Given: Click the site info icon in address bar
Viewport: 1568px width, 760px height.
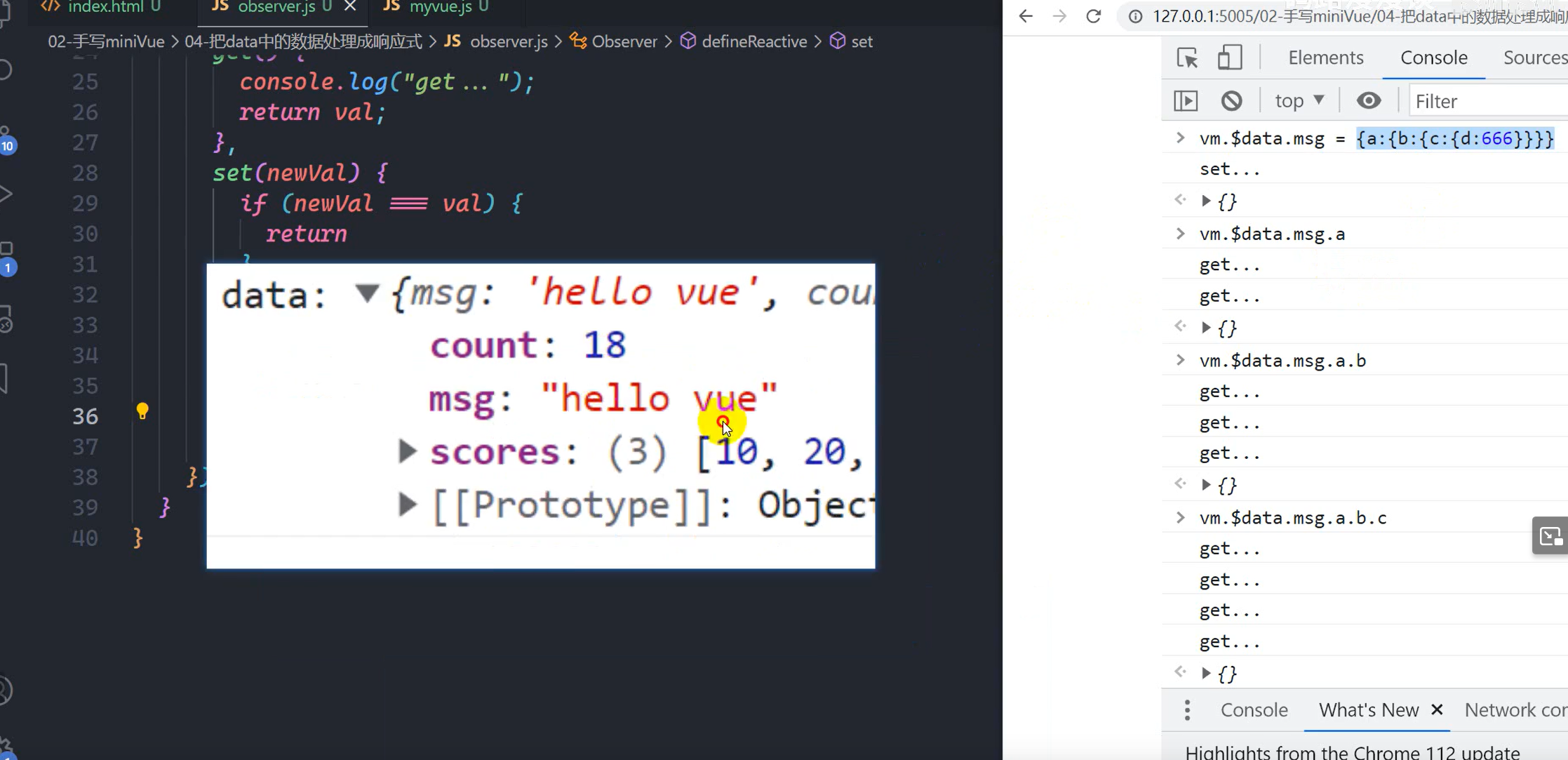Looking at the screenshot, I should tap(1134, 16).
